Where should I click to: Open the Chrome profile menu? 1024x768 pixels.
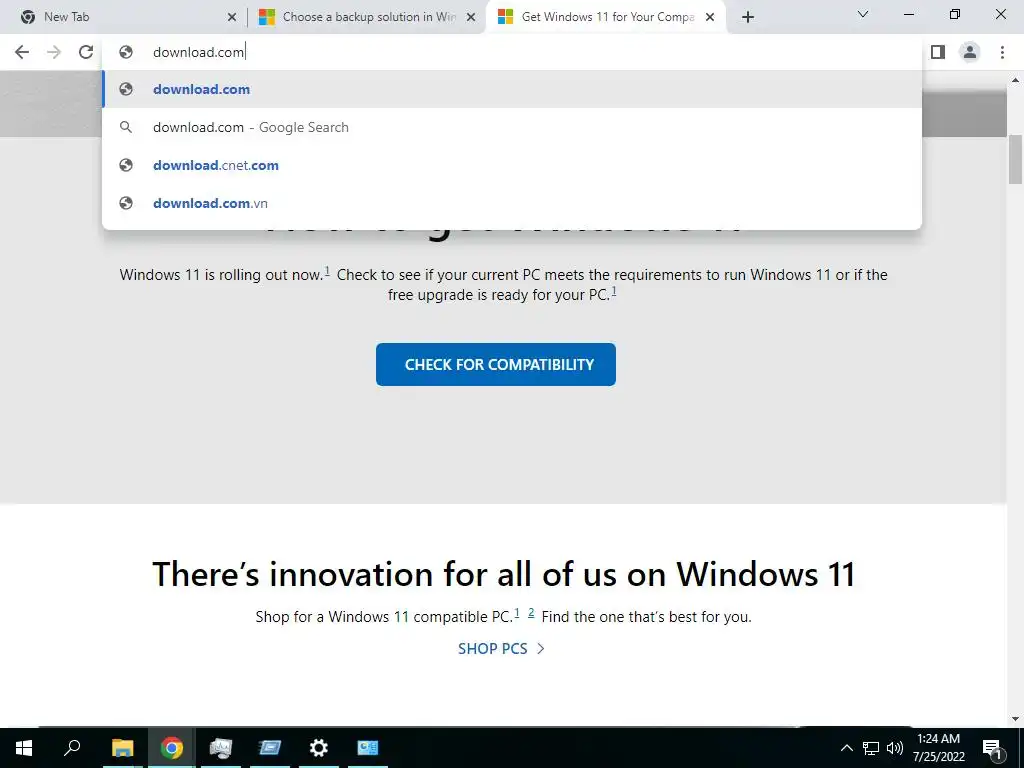(x=970, y=52)
